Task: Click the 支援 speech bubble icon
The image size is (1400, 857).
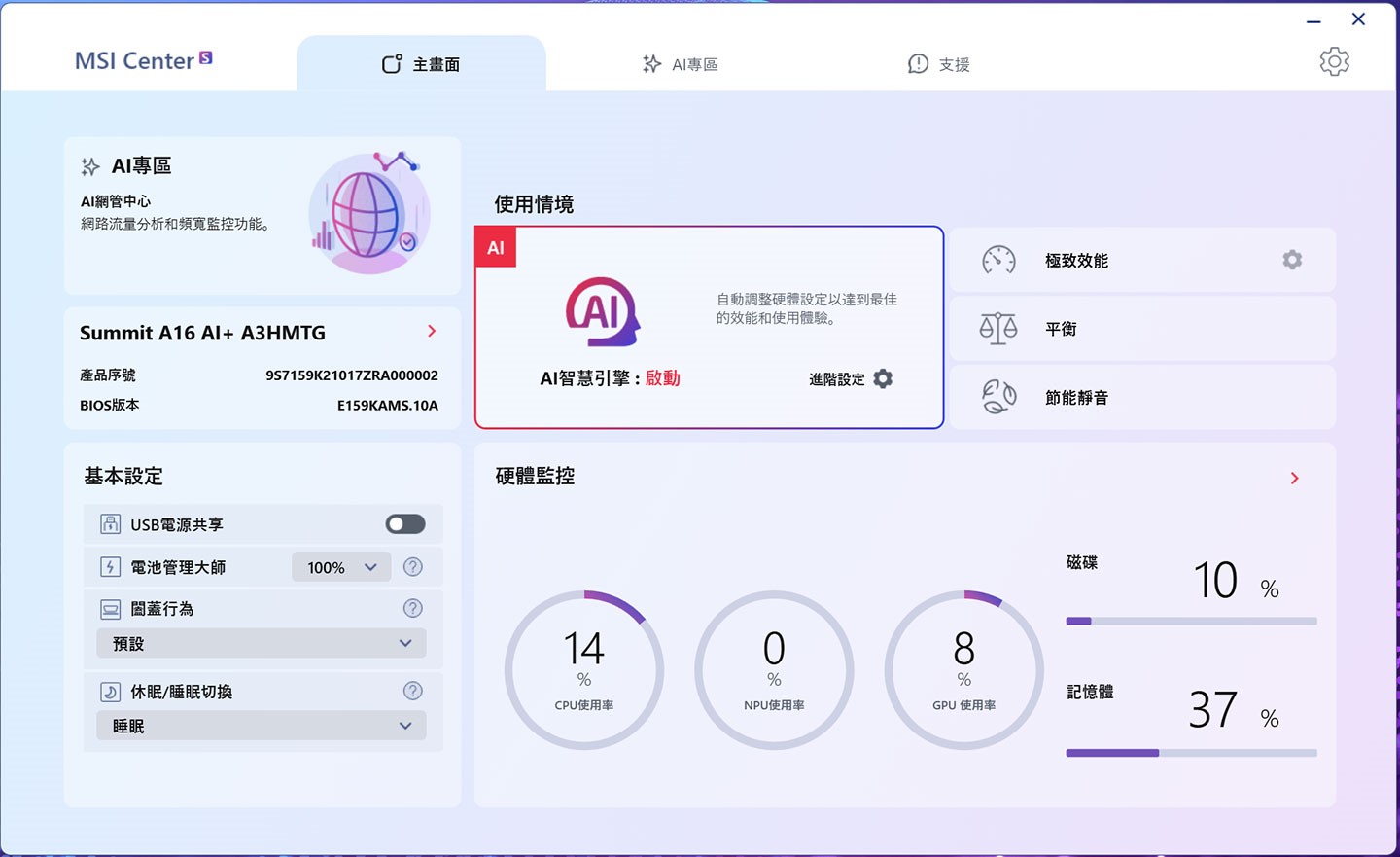Action: 918,64
